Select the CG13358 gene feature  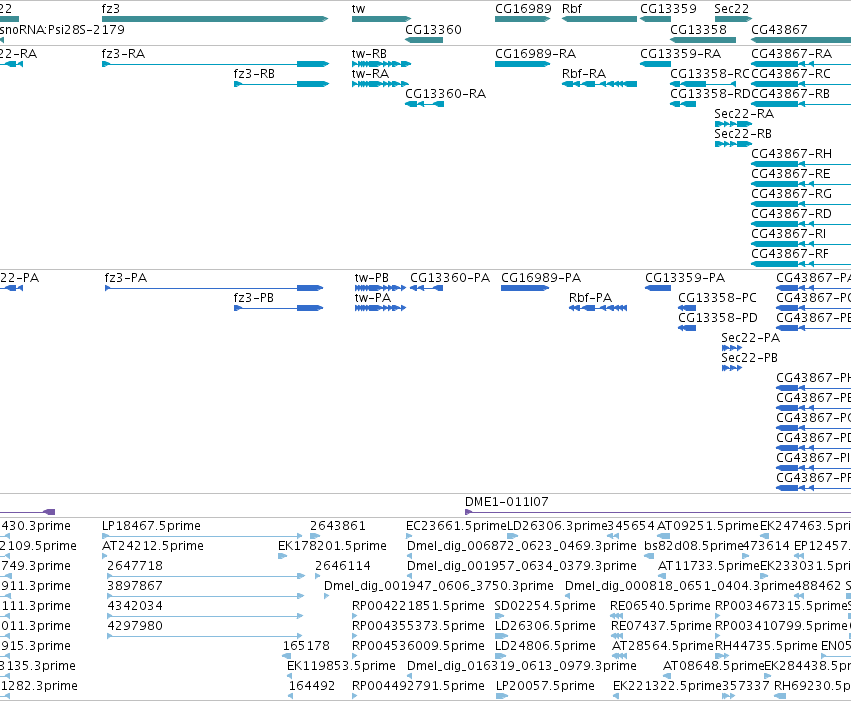coord(703,40)
